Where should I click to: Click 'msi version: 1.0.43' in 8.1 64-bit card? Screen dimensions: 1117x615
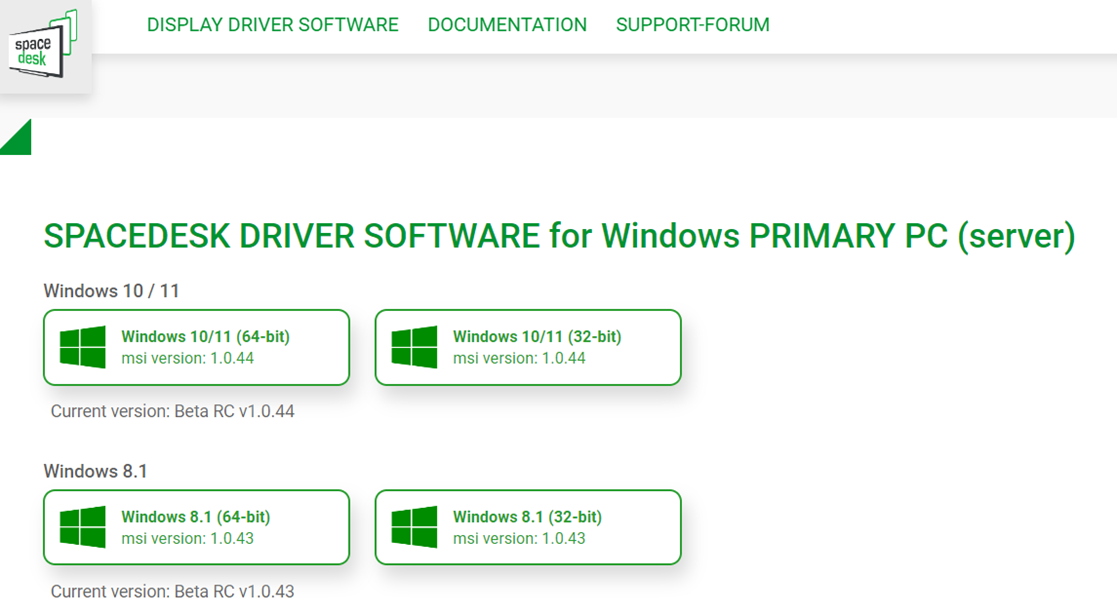(187, 539)
